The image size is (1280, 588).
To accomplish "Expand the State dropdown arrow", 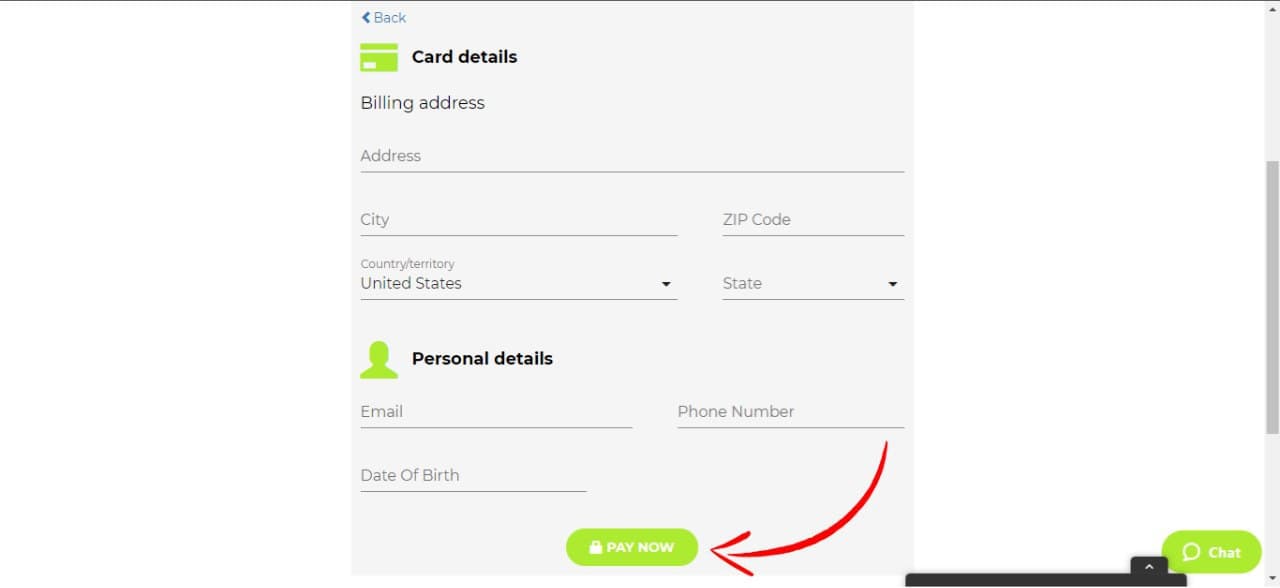I will [893, 285].
